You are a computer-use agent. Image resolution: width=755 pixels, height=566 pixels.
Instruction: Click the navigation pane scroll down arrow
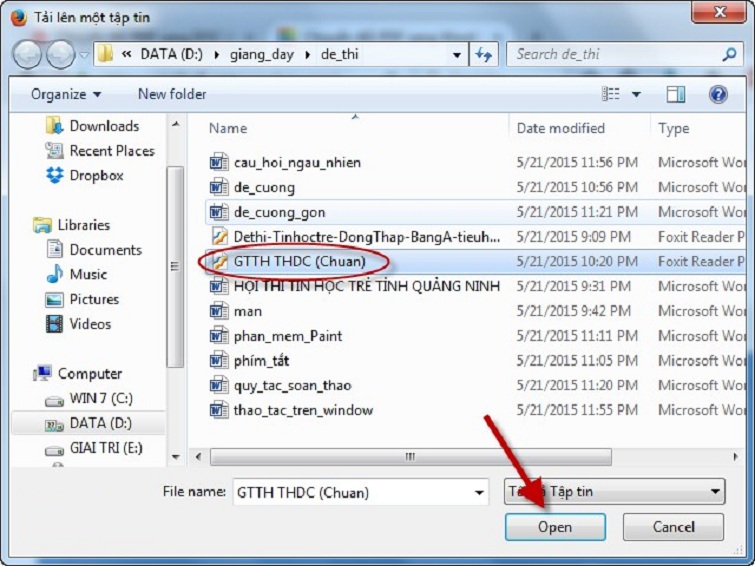click(176, 457)
